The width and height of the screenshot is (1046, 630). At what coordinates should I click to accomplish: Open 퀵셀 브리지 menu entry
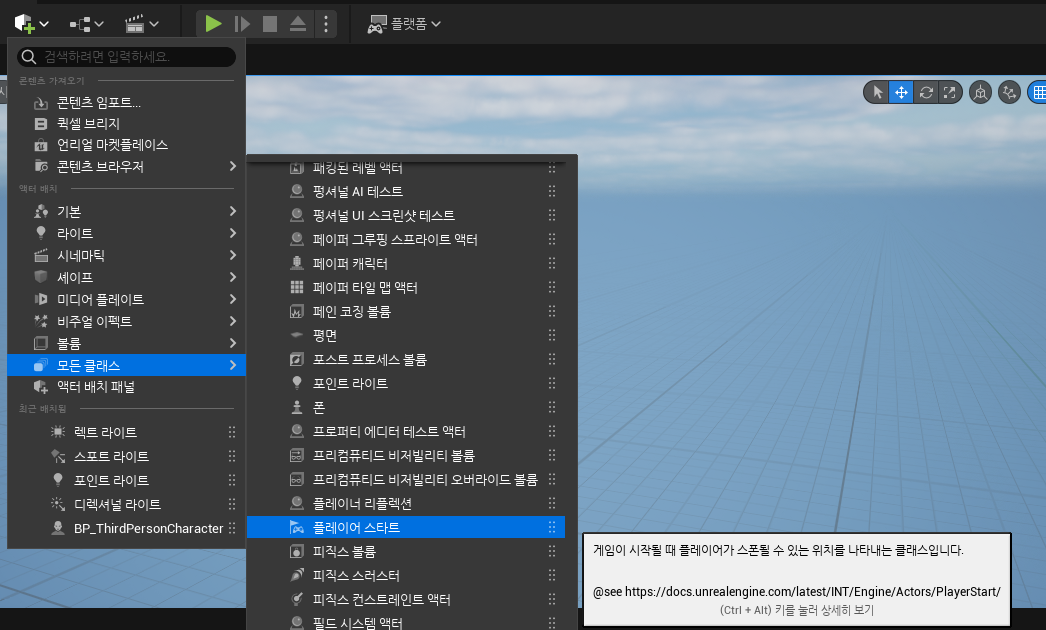(x=126, y=123)
